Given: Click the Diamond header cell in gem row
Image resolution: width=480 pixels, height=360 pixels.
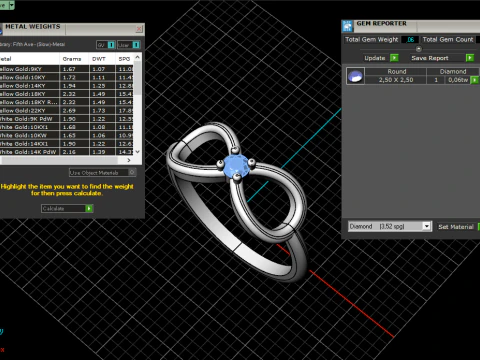Looking at the screenshot, I should (453, 71).
